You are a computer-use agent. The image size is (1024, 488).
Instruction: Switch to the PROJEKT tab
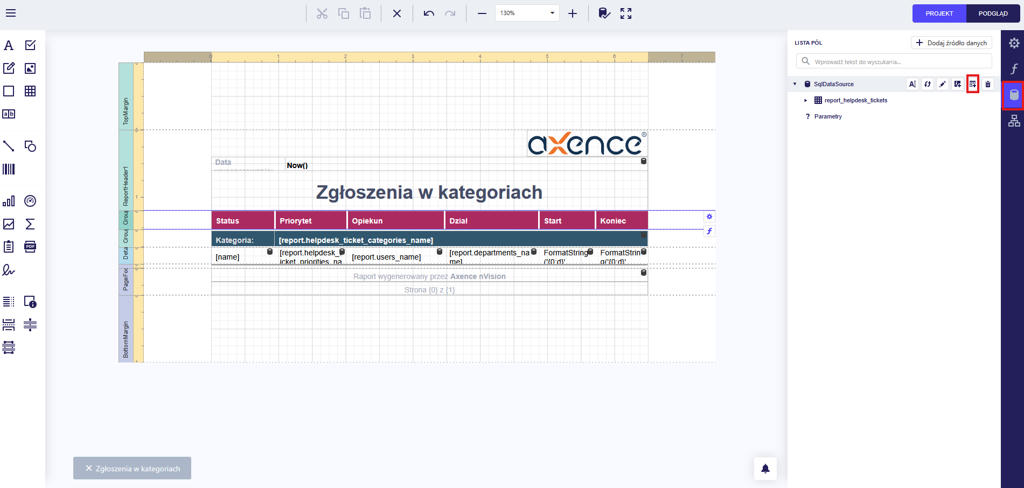coord(939,14)
